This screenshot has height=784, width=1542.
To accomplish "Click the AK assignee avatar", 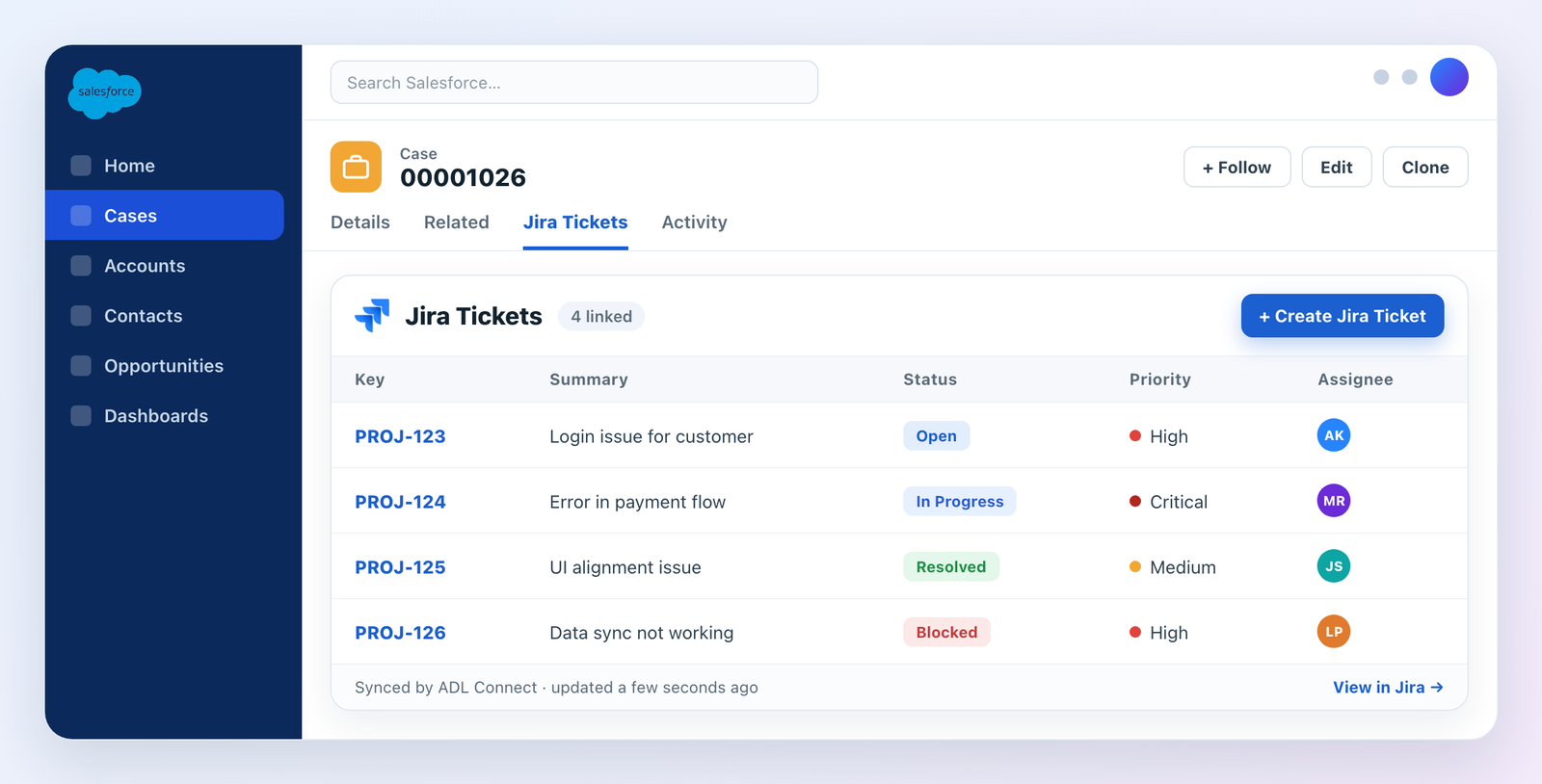I will tap(1333, 435).
